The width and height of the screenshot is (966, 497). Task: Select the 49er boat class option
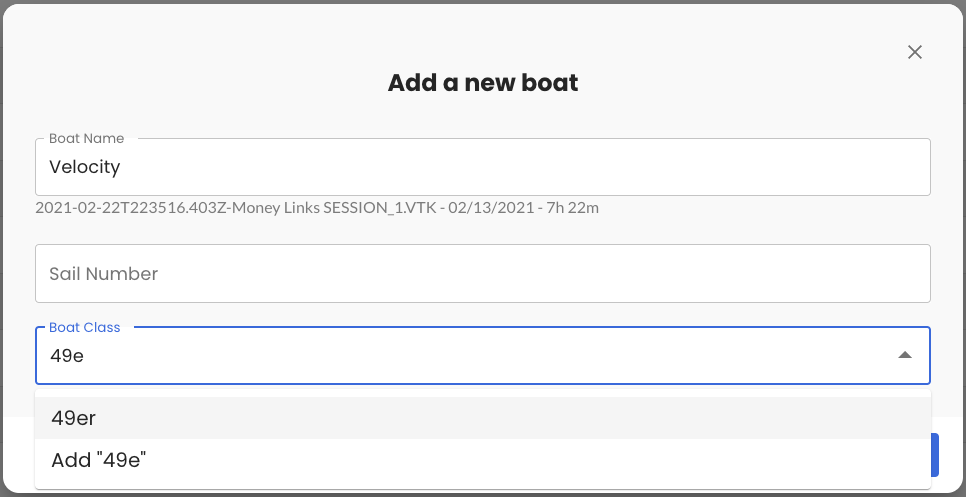(74, 418)
